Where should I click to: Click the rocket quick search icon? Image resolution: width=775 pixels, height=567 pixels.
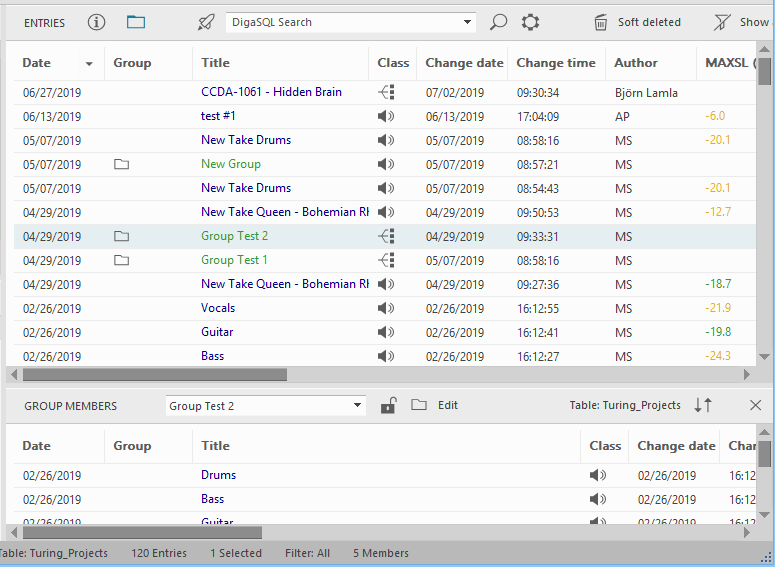[x=206, y=22]
